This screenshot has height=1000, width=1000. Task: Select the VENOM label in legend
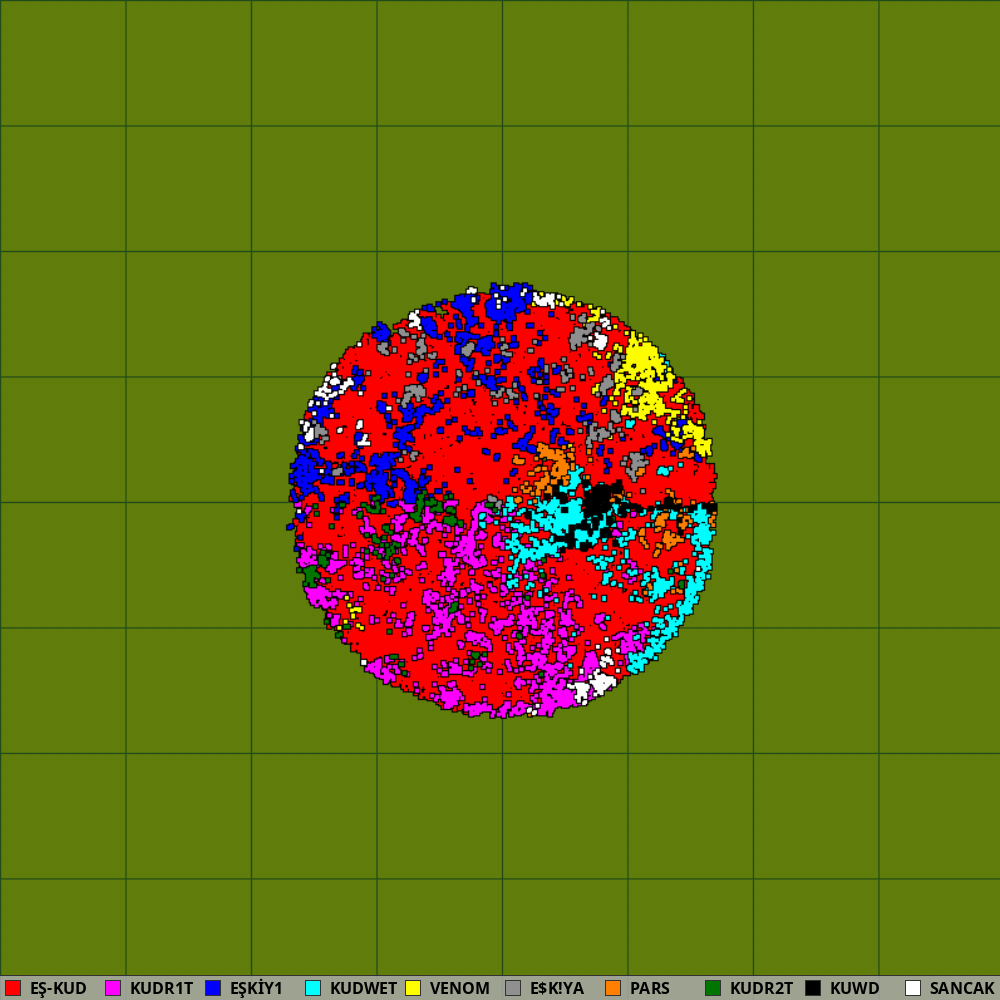(459, 988)
